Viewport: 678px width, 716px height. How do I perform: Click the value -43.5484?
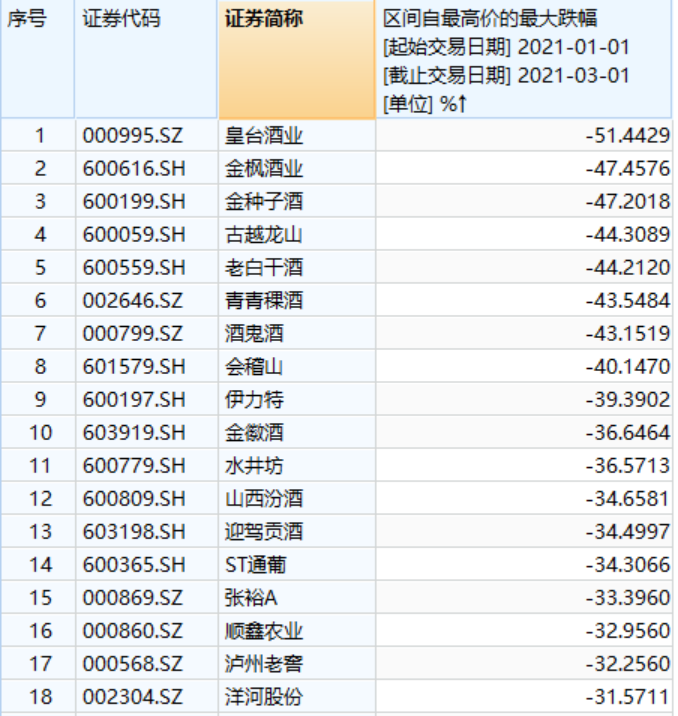(x=628, y=300)
